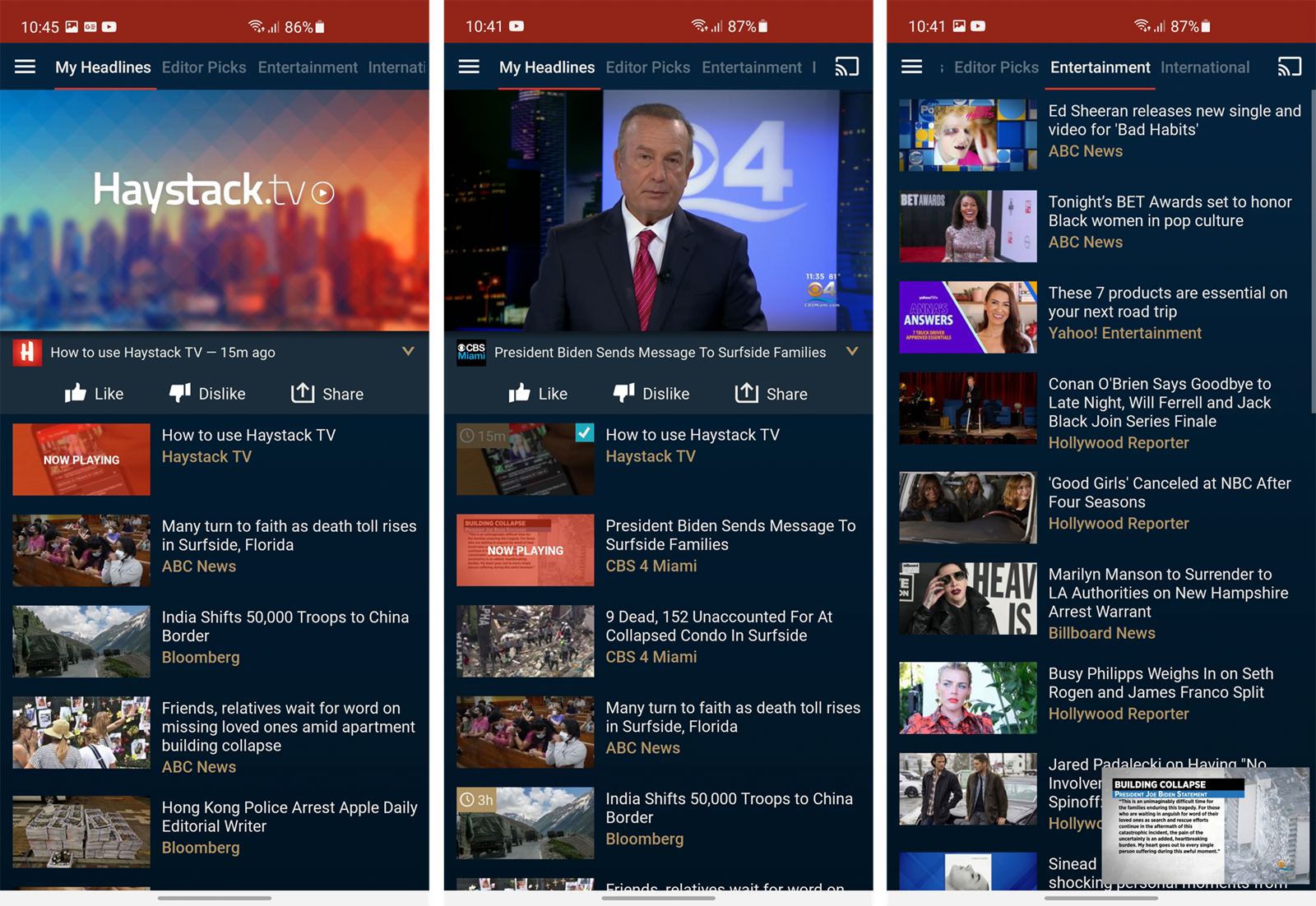
Task: Tap ABC News source under Ed Sheeran story
Action: click(1085, 151)
